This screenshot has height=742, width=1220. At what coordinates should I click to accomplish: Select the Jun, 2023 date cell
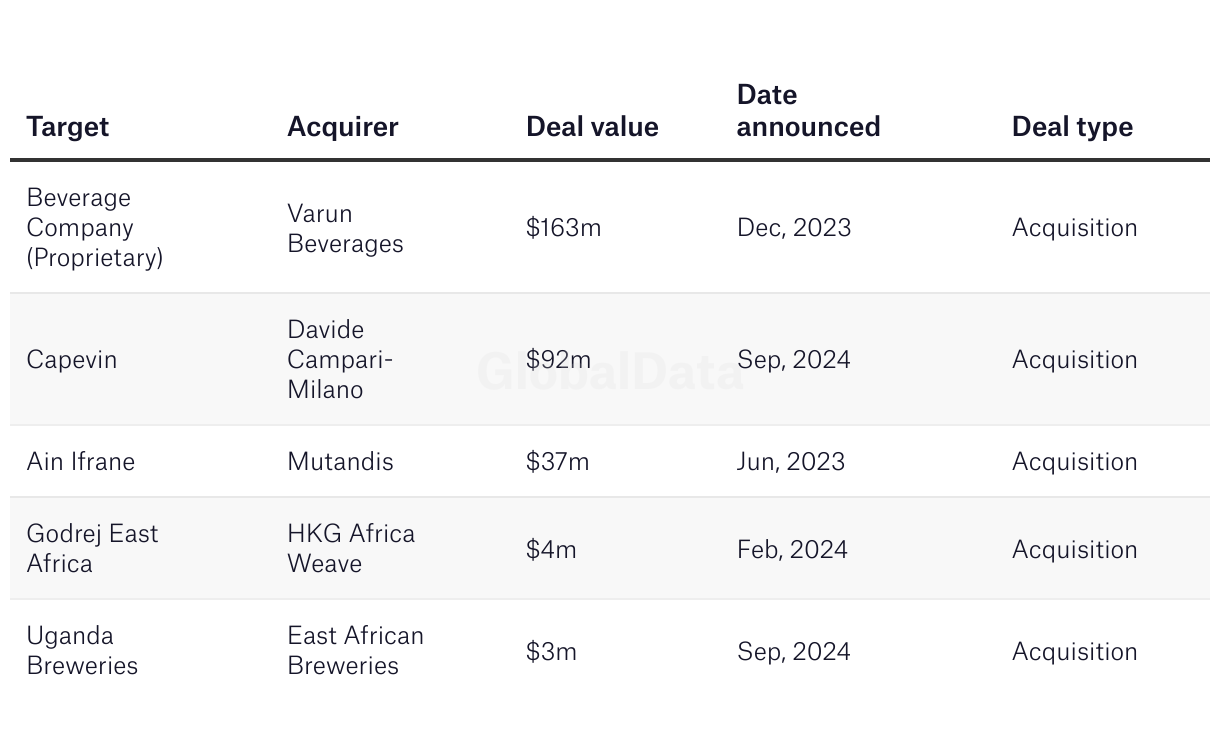coord(791,462)
